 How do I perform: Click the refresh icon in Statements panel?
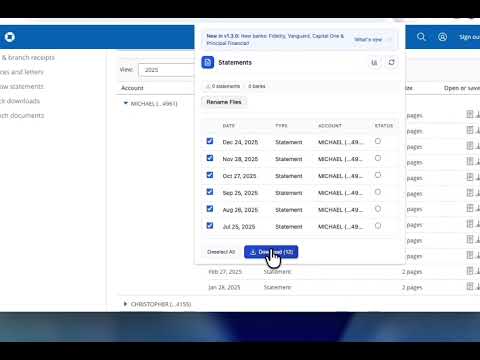point(392,62)
